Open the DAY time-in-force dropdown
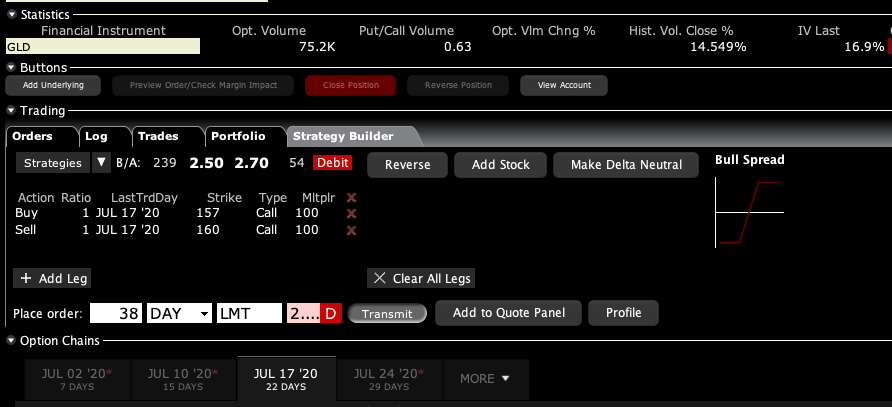Image resolution: width=892 pixels, height=407 pixels. [x=179, y=313]
